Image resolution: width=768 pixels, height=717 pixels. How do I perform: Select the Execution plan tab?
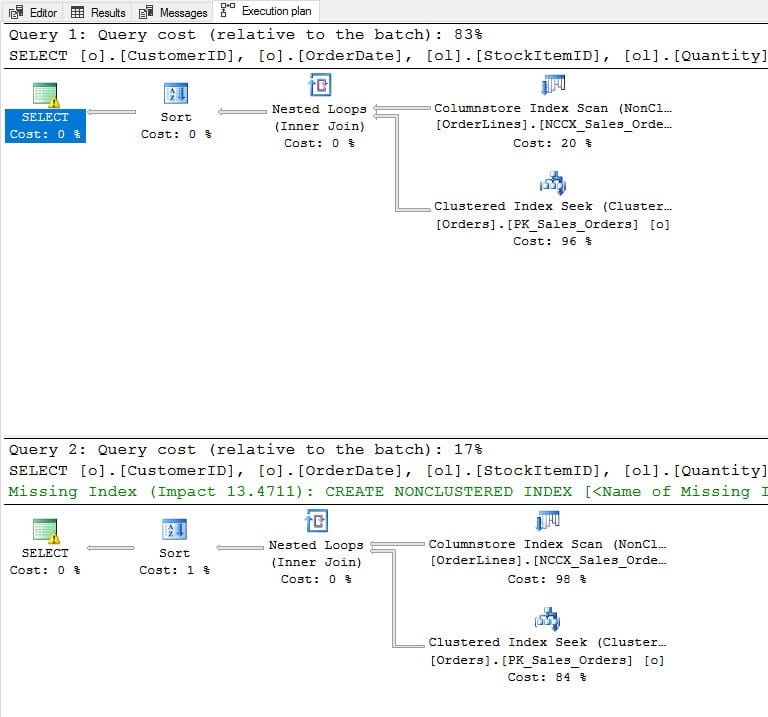coord(266,11)
